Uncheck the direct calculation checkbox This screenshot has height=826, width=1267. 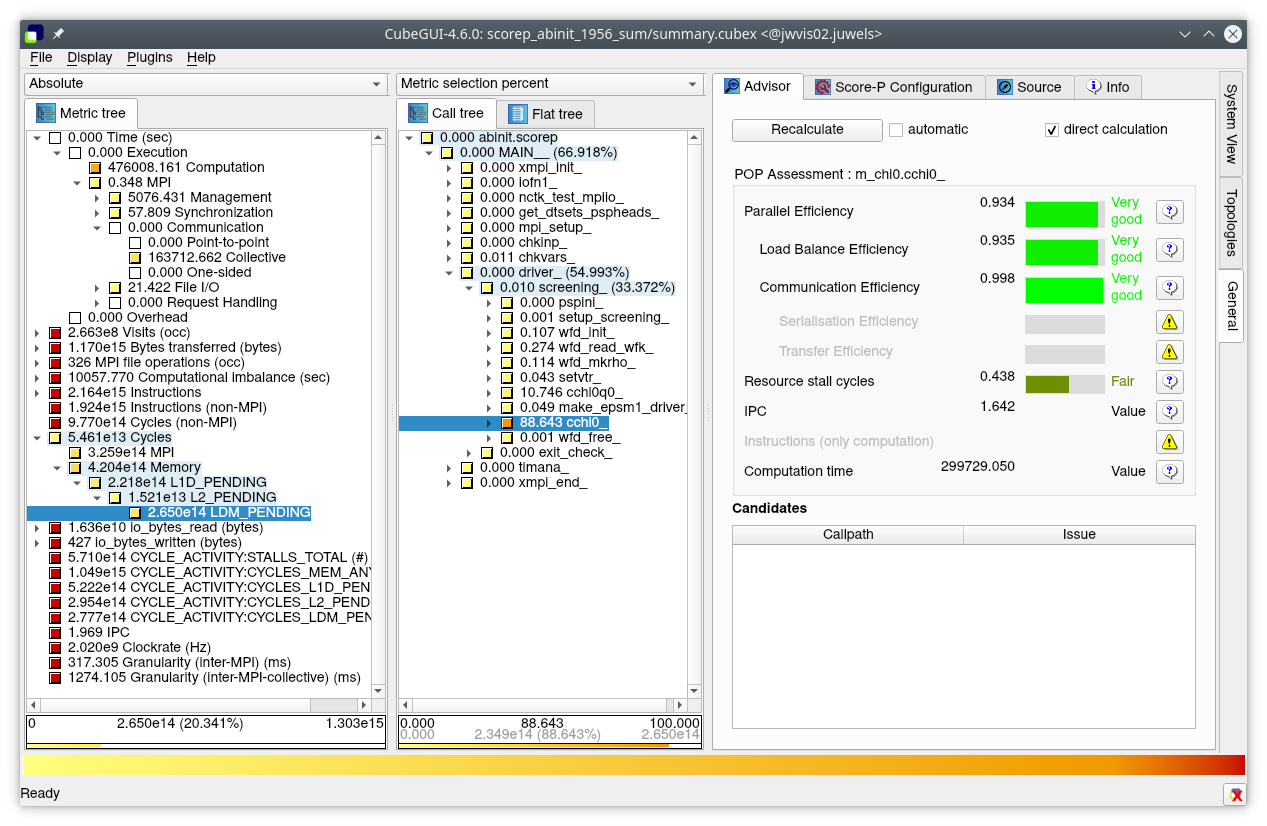(1051, 130)
